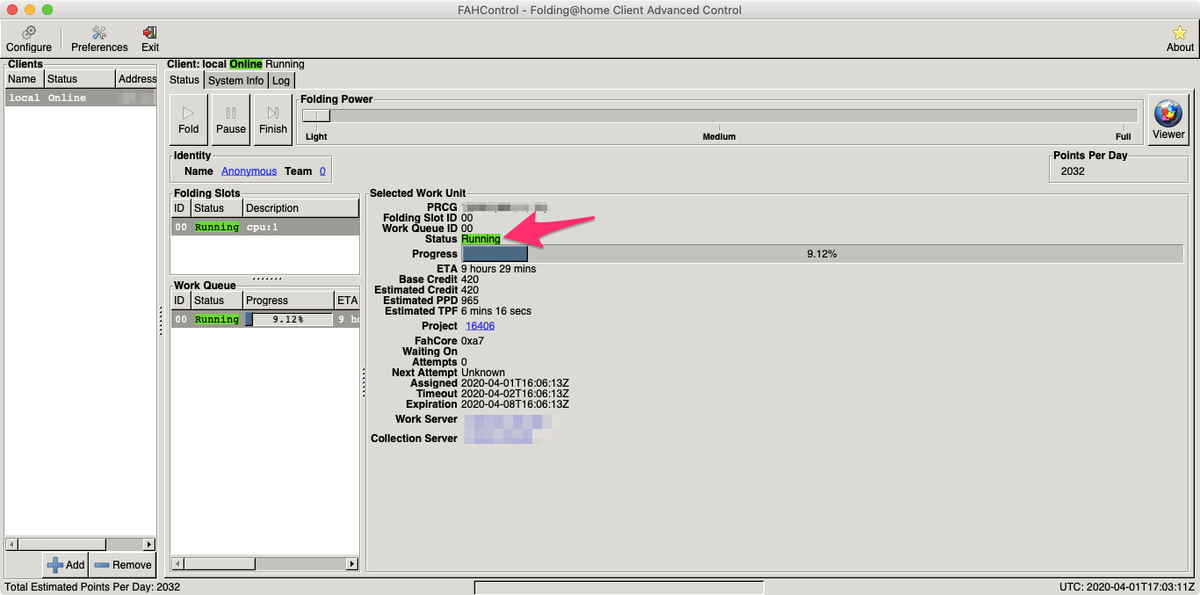The image size is (1200, 595).
Task: Click the Estimated TPF 6 mins 16 secs value
Action: (x=496, y=311)
